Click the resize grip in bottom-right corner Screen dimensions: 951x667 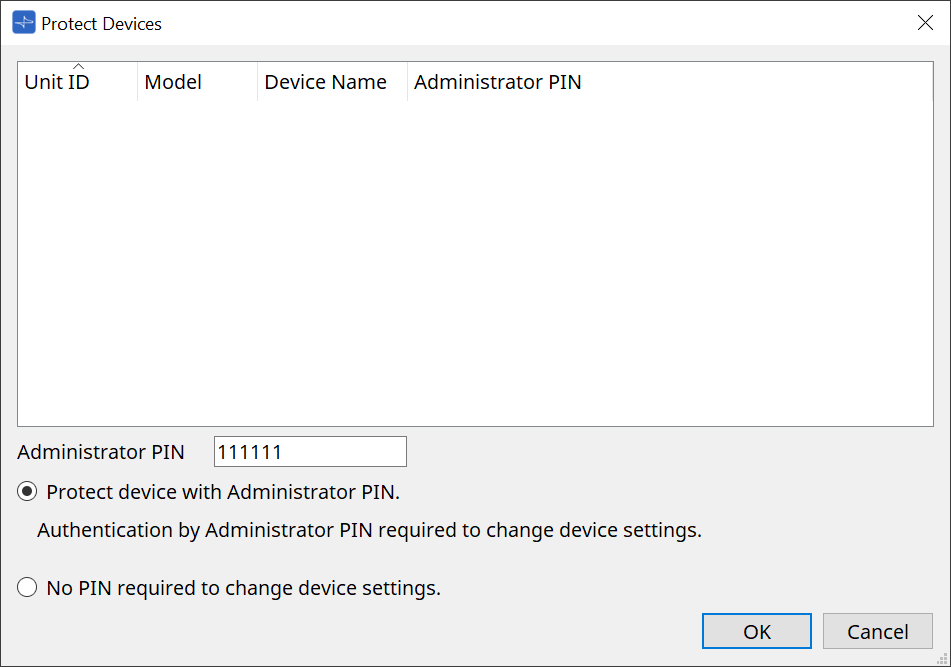[941, 659]
